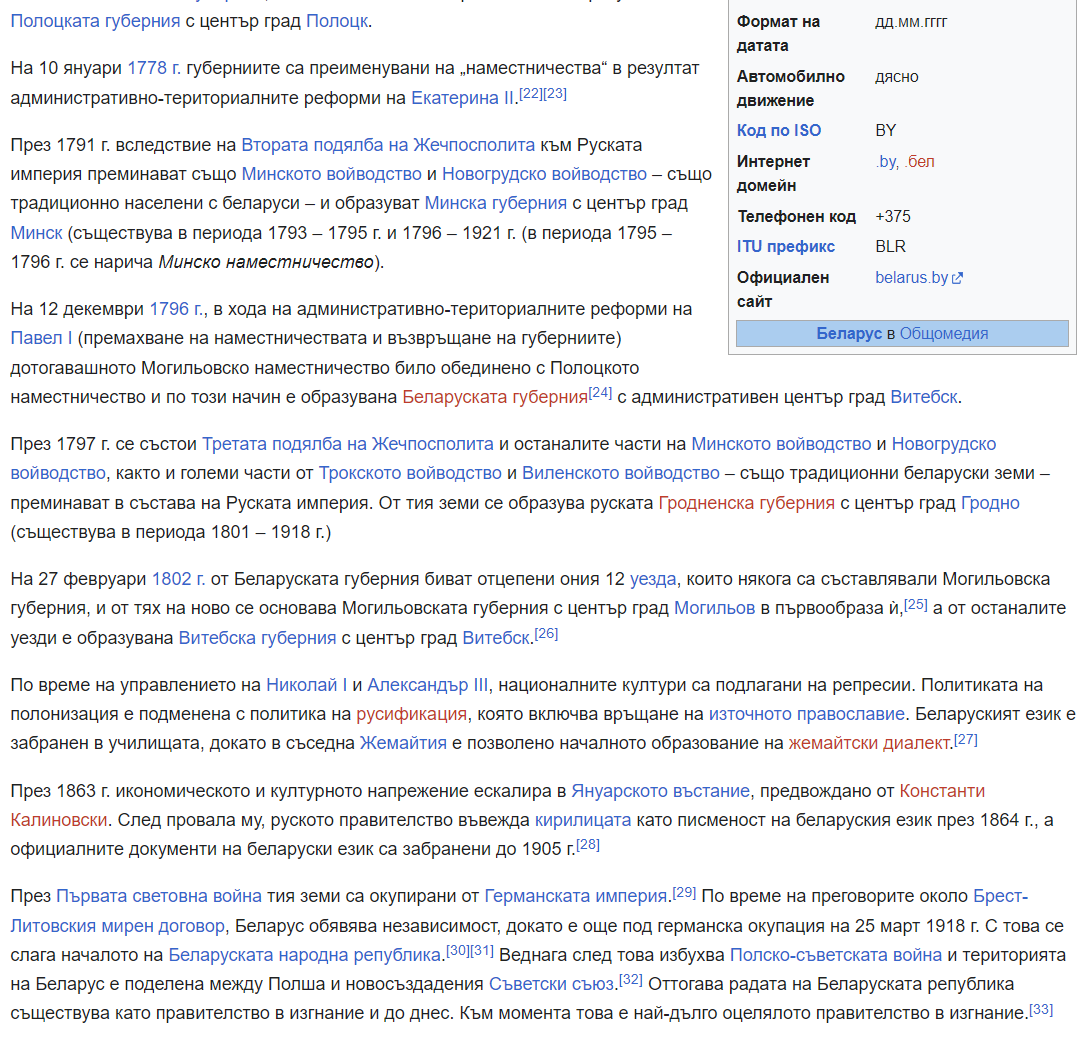Image resolution: width=1079 pixels, height=1037 pixels.
Task: Jump to citation [23]
Action: coord(555,94)
